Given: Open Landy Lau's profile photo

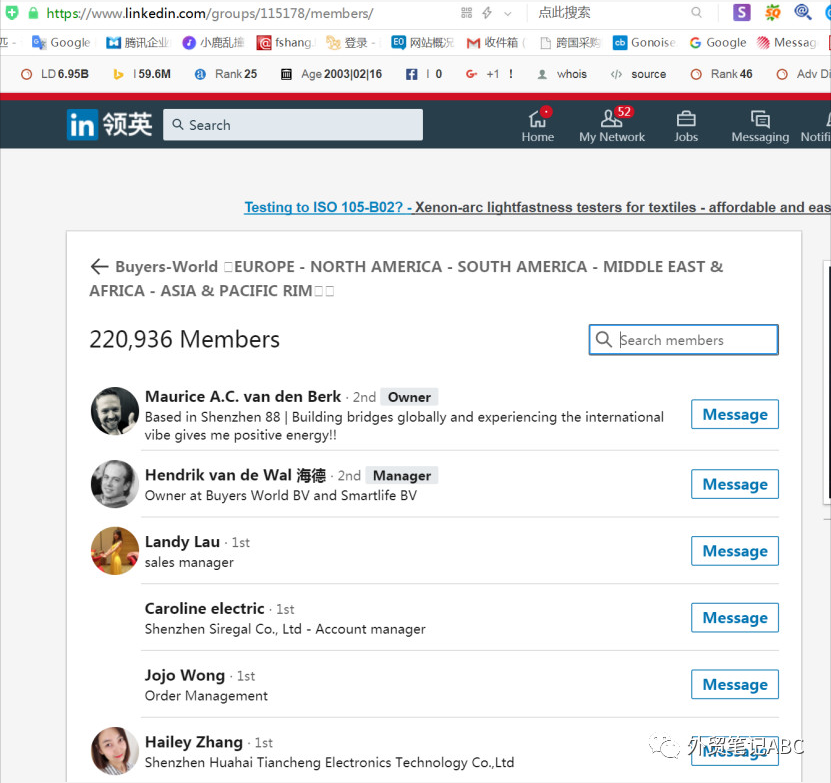Looking at the screenshot, I should click(x=115, y=550).
